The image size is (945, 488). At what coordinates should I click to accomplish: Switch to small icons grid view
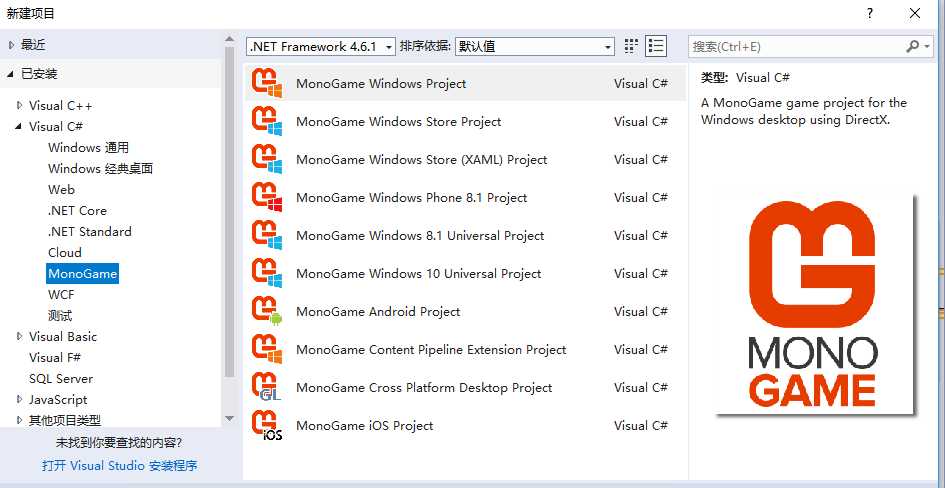click(x=630, y=46)
